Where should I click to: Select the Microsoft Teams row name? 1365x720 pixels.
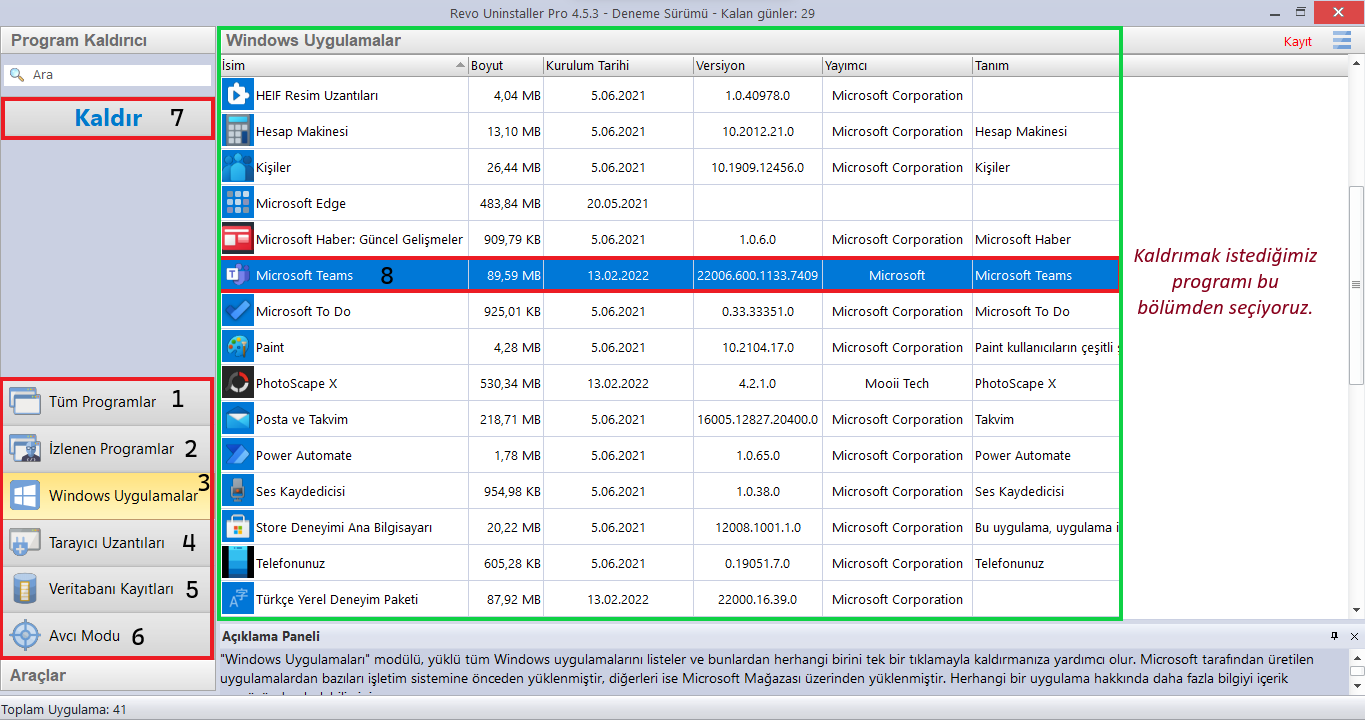click(305, 275)
